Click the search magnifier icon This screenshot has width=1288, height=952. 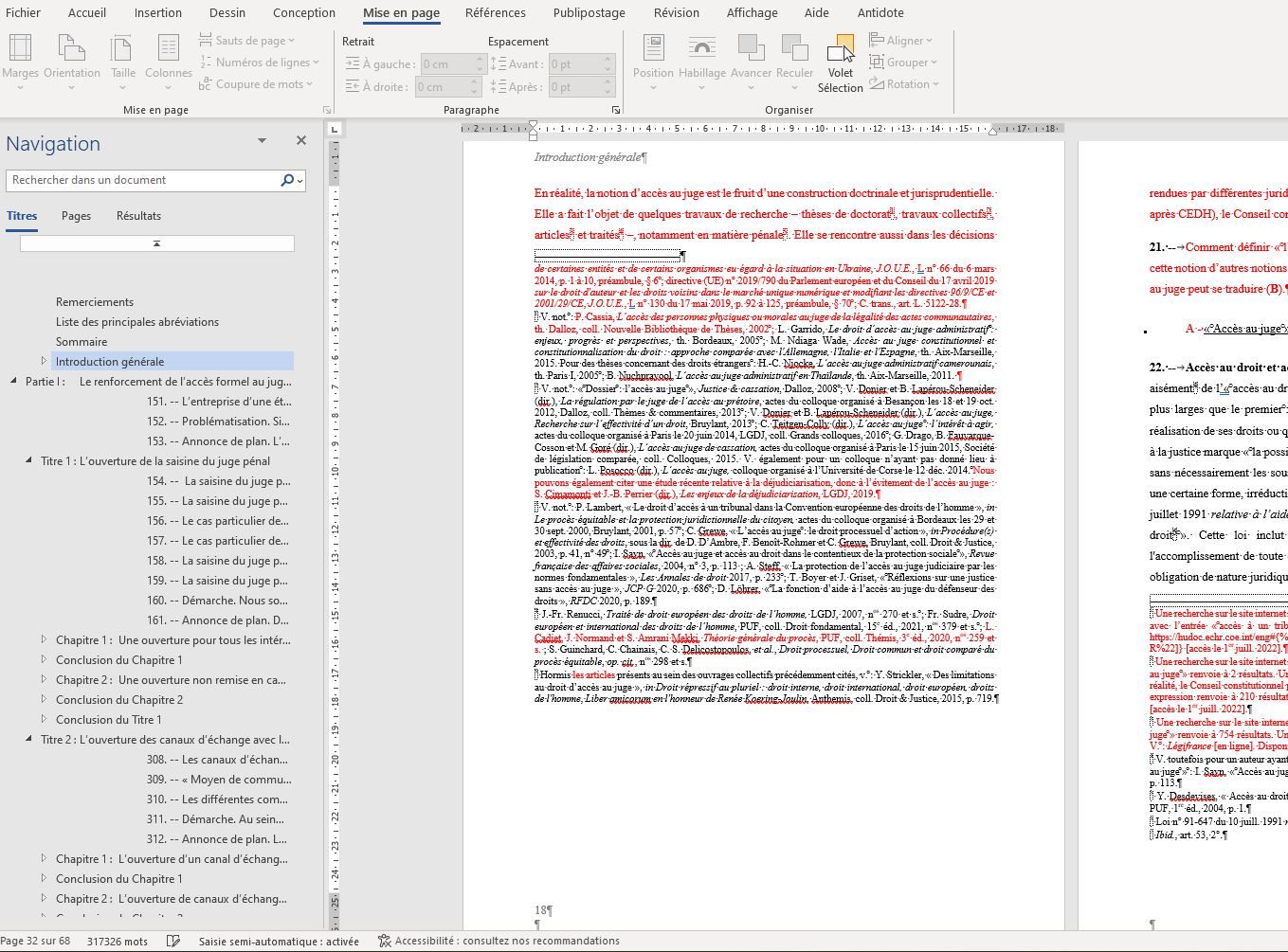pyautogui.click(x=287, y=180)
